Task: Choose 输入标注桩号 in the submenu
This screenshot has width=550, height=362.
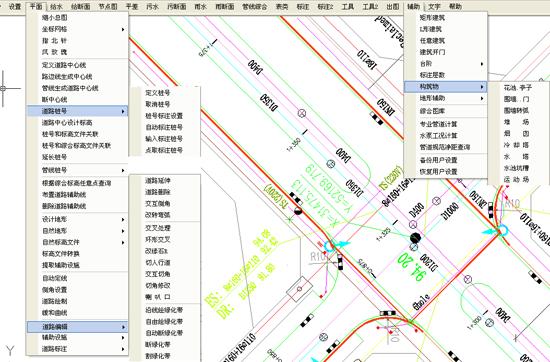Action: pyautogui.click(x=164, y=139)
